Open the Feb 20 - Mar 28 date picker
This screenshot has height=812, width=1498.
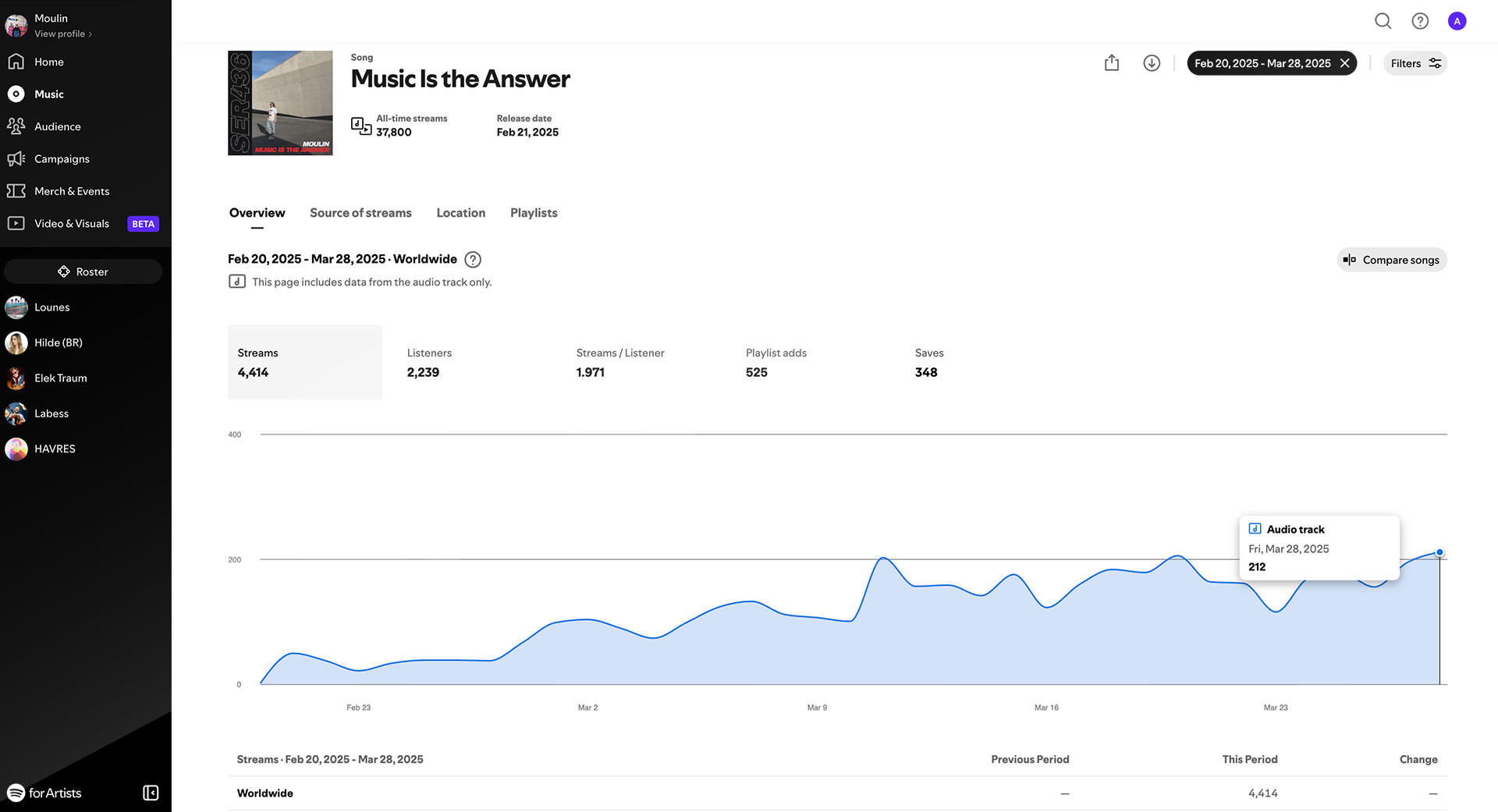coord(1262,63)
